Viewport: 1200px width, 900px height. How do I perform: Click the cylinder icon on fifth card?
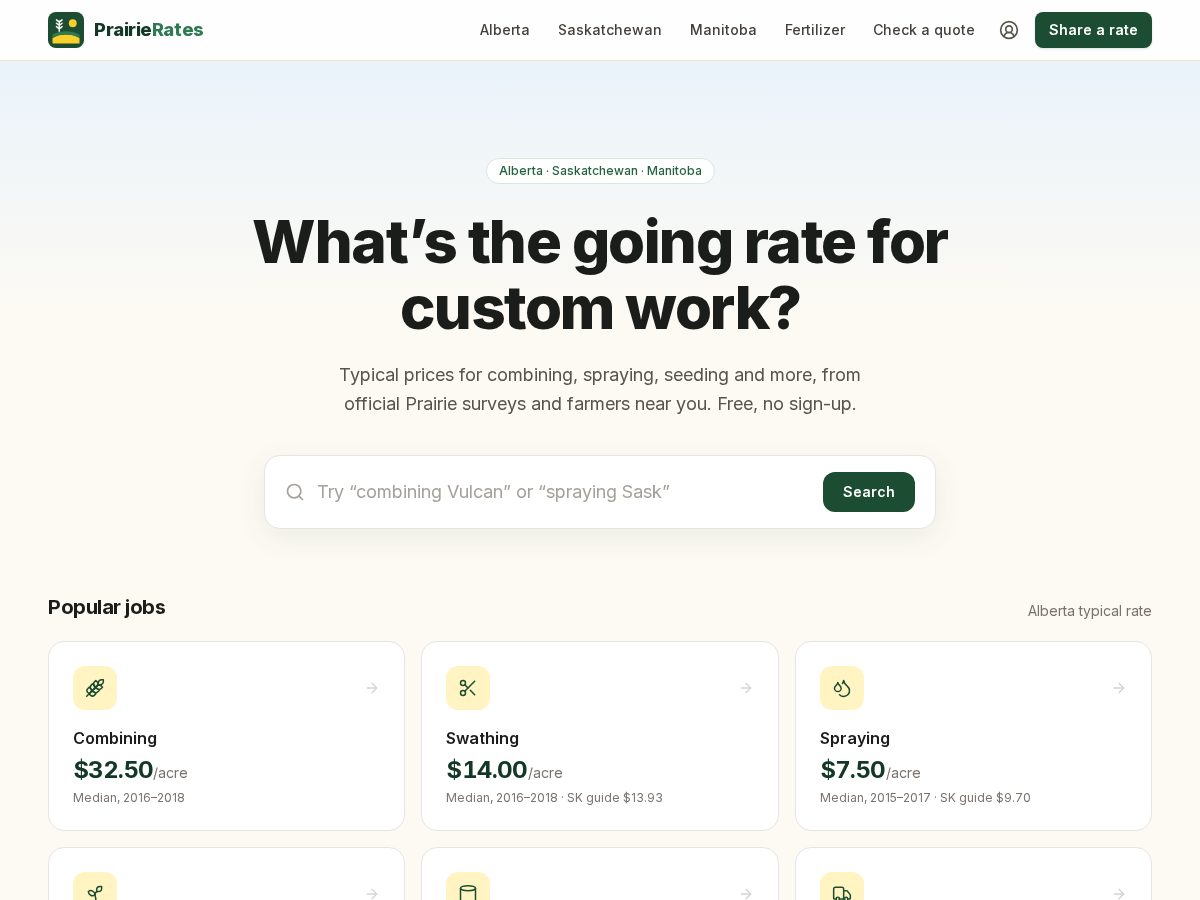point(468,886)
